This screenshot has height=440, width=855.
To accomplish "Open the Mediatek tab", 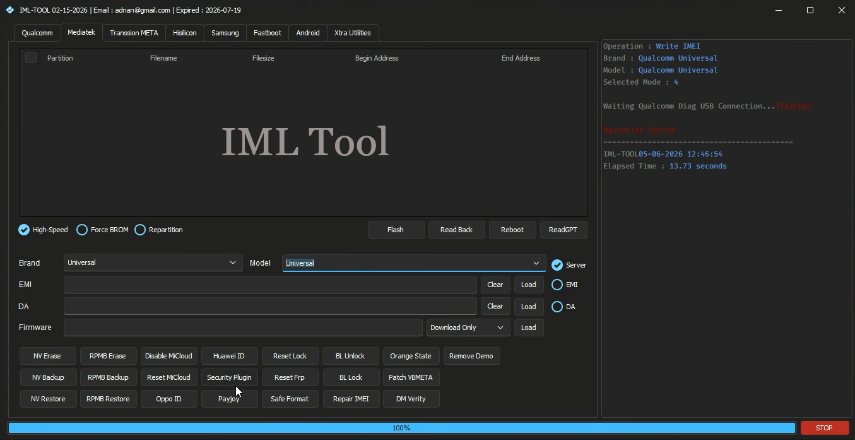I will 81,32.
